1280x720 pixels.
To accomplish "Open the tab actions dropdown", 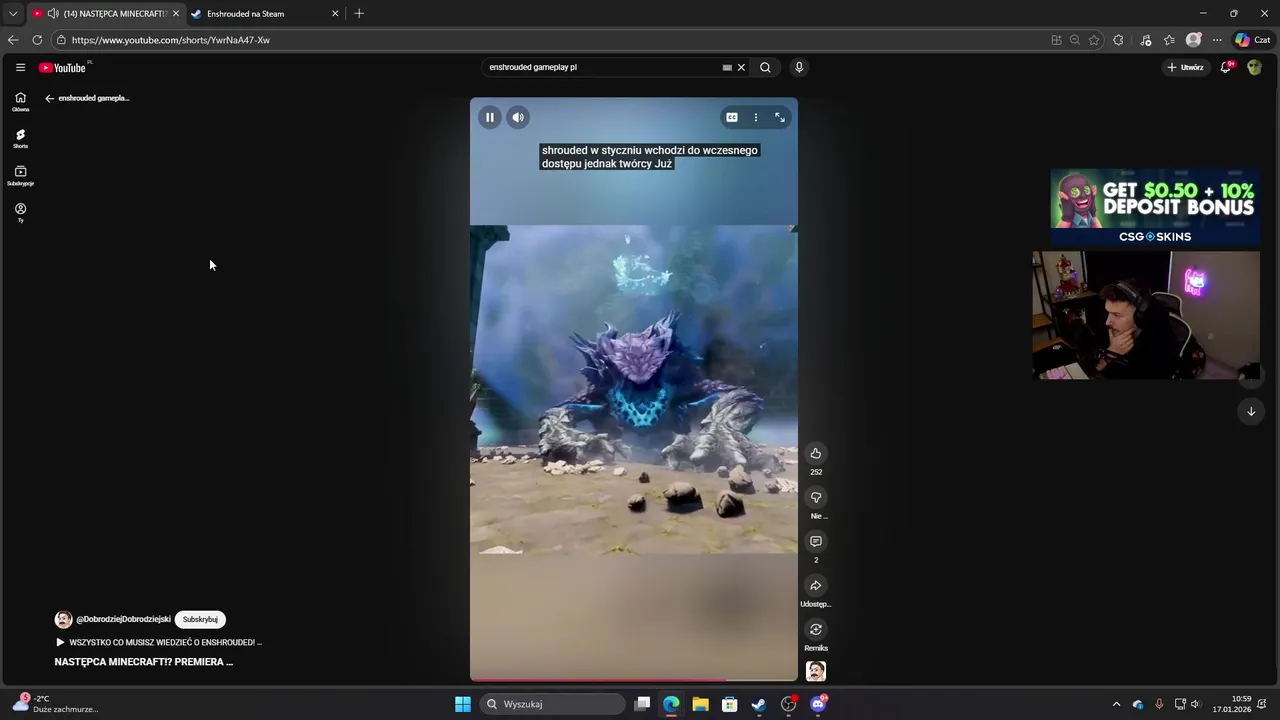I will (x=13, y=14).
